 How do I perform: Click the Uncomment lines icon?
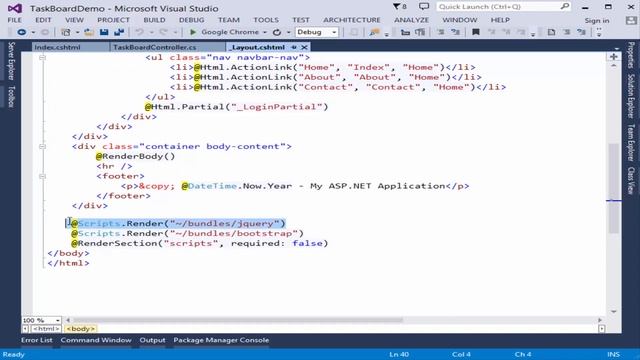[456, 32]
